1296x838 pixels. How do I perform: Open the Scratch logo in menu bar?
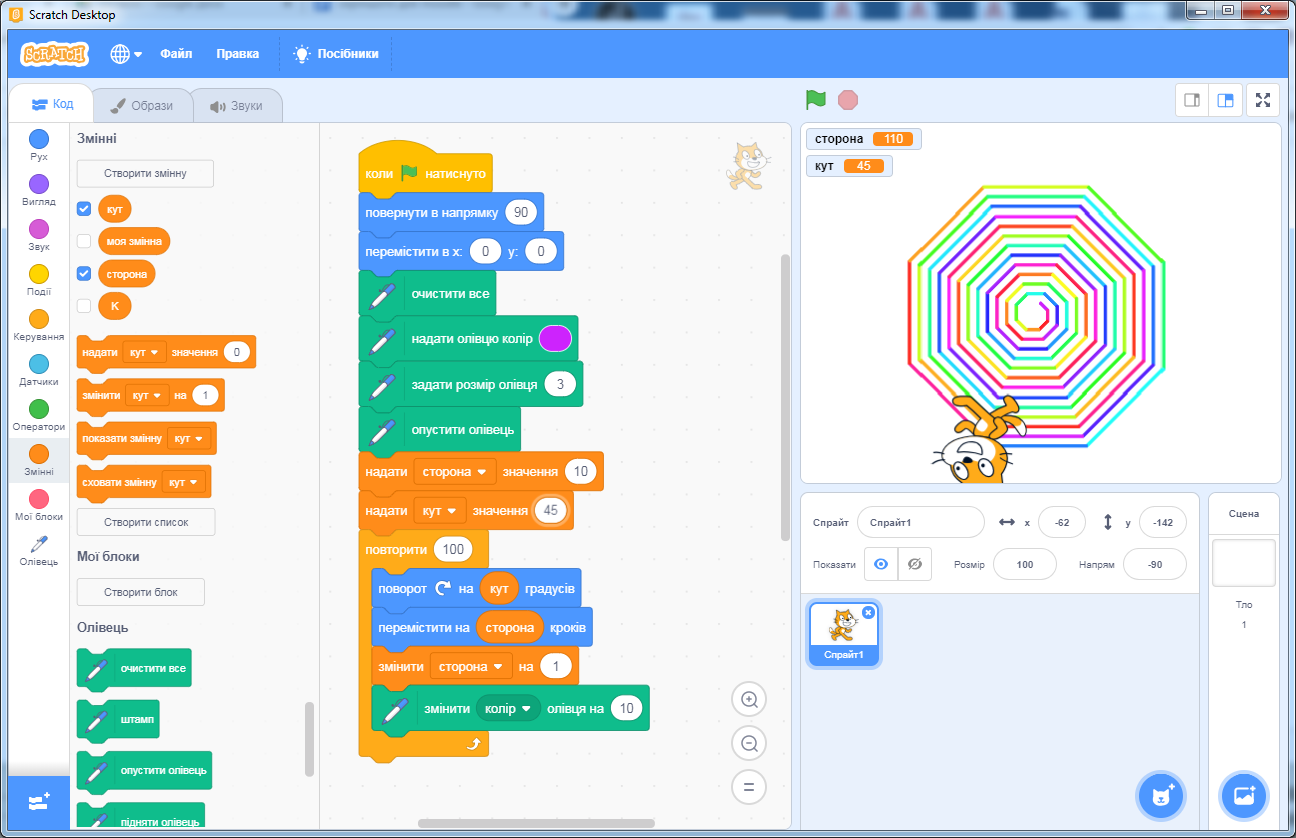55,54
